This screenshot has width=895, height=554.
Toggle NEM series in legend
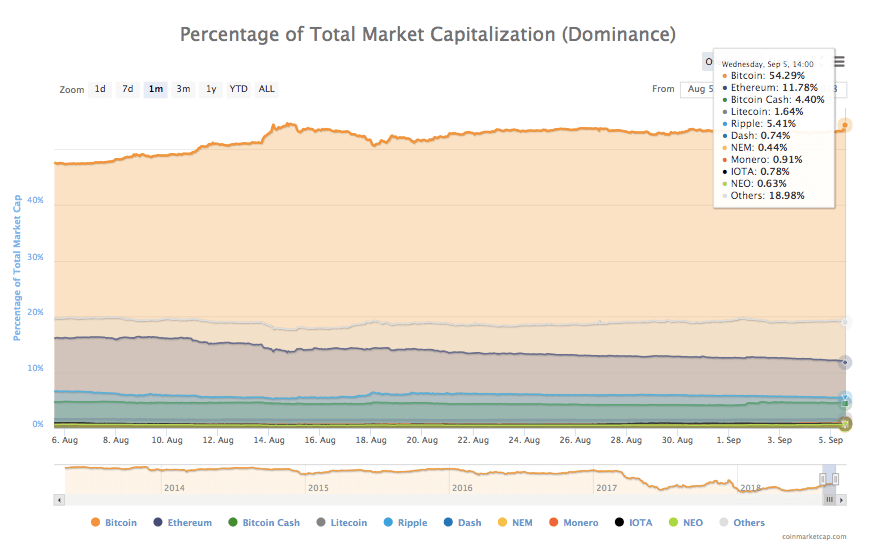point(515,523)
